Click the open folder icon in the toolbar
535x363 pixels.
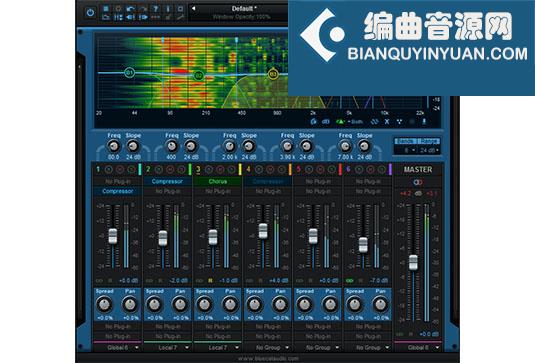click(106, 17)
